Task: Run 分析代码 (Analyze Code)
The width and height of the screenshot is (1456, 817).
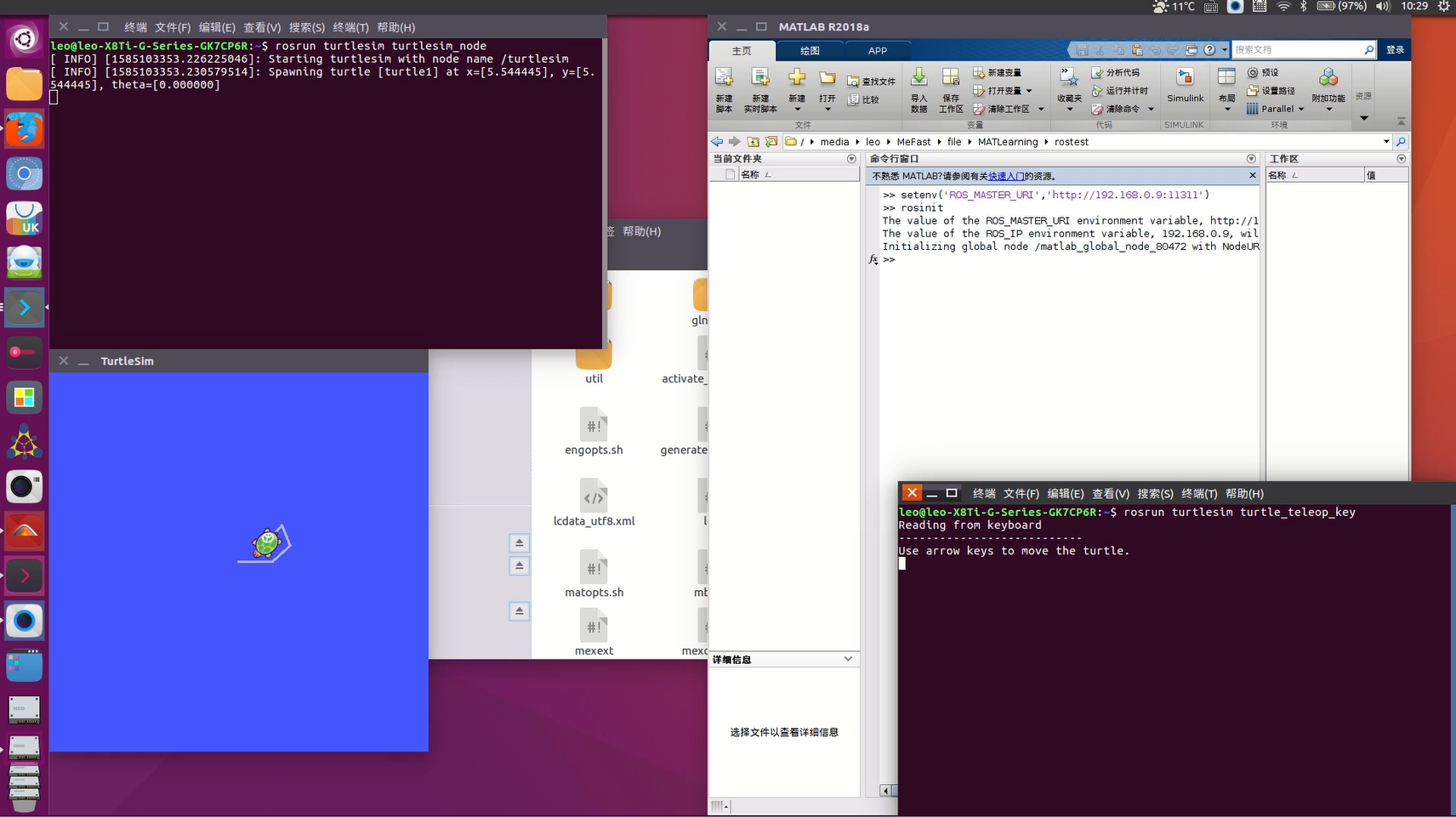Action: pyautogui.click(x=1117, y=72)
